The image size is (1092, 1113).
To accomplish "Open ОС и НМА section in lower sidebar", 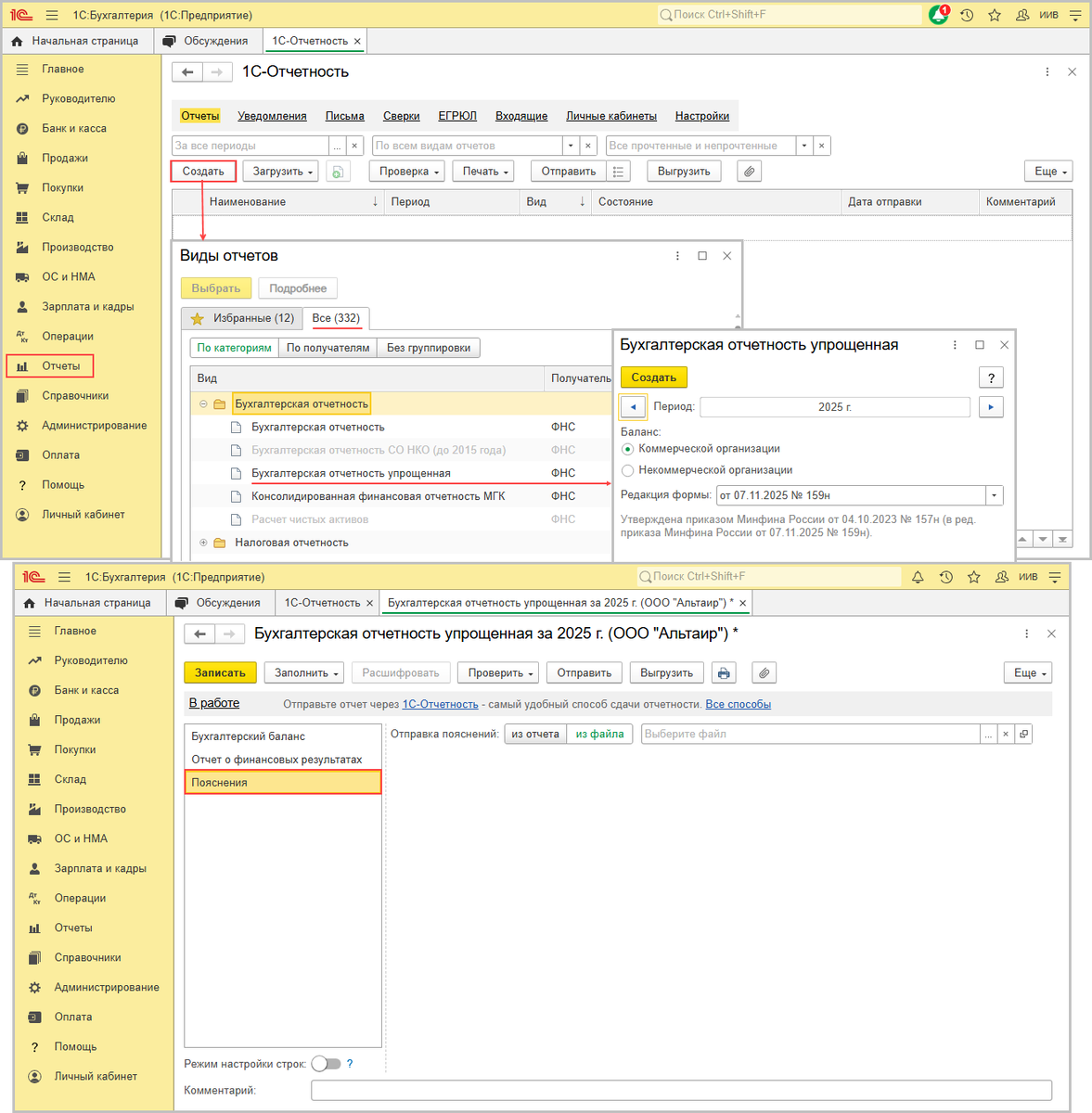I will point(81,838).
